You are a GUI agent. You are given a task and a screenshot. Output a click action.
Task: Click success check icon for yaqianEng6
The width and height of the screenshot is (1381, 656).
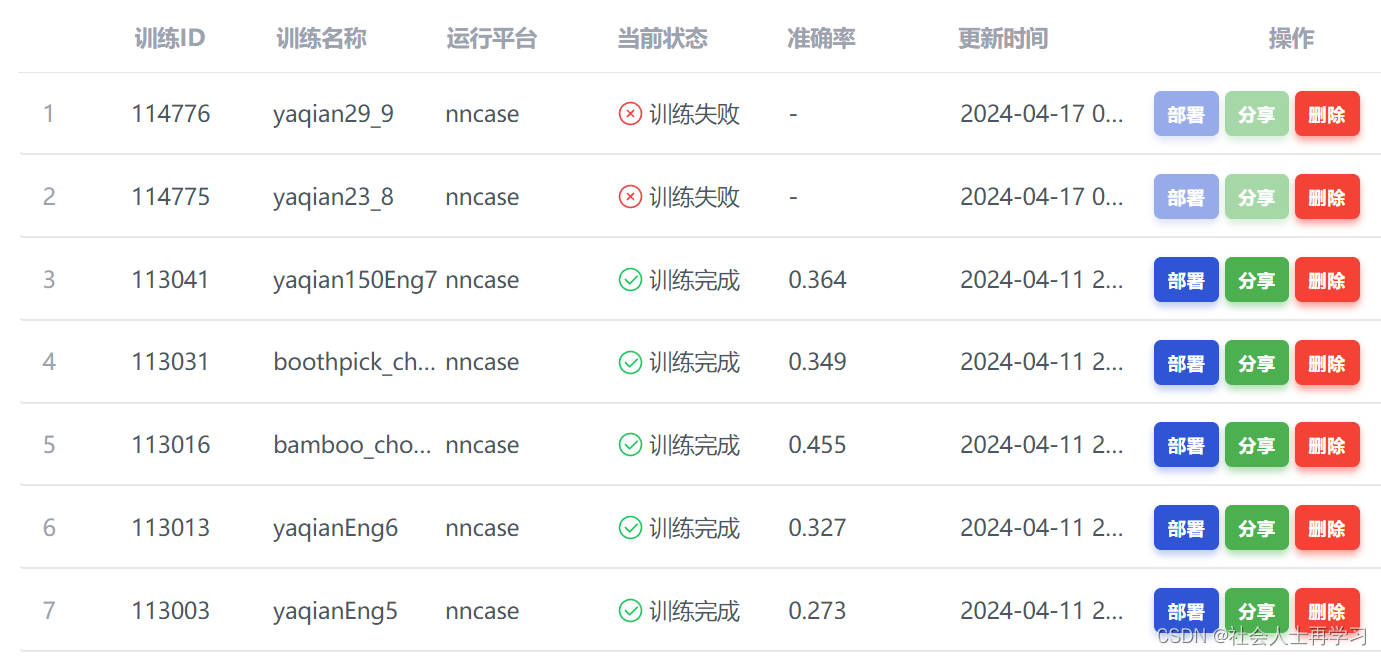(630, 528)
